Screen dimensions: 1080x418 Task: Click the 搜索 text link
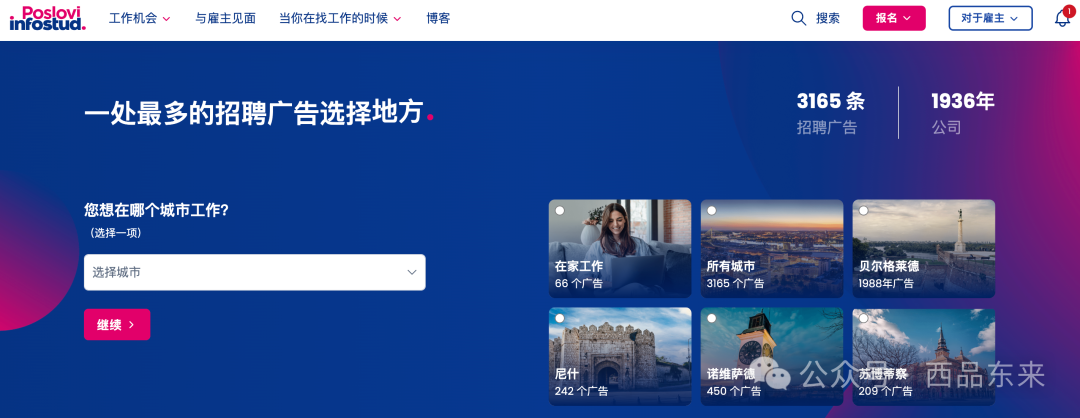[x=828, y=19]
